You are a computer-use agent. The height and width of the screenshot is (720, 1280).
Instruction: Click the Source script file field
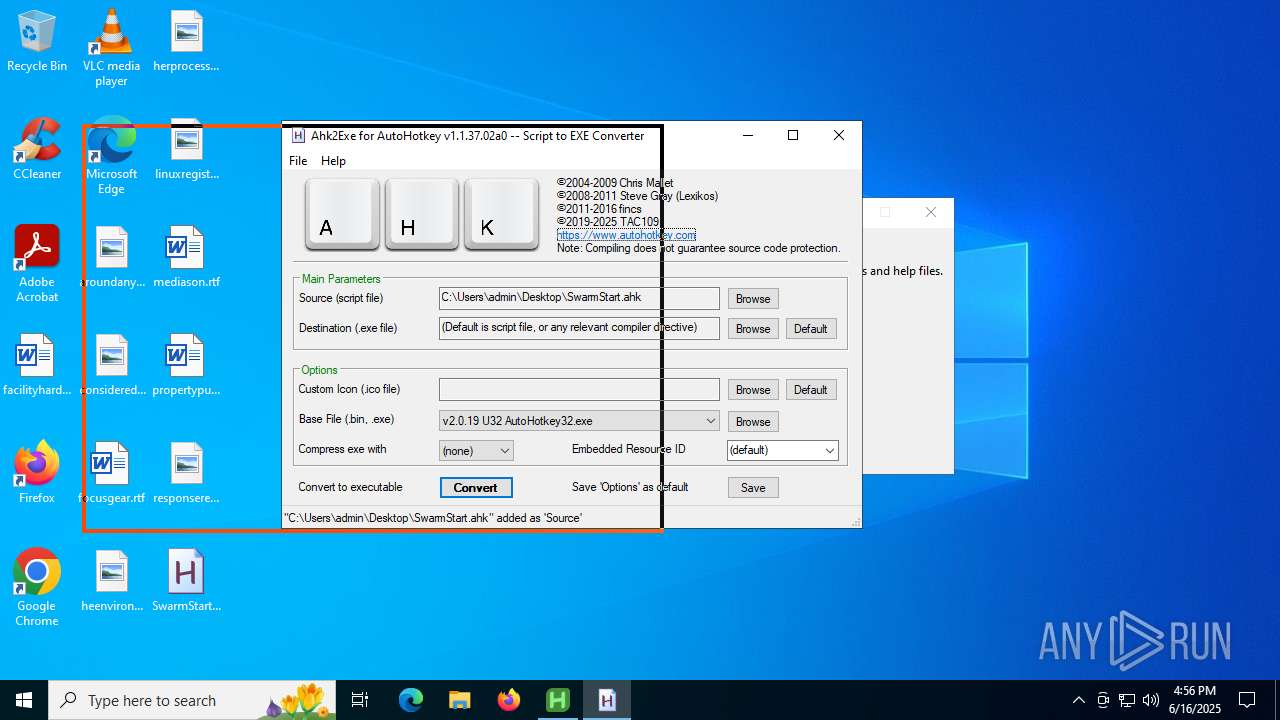(579, 298)
